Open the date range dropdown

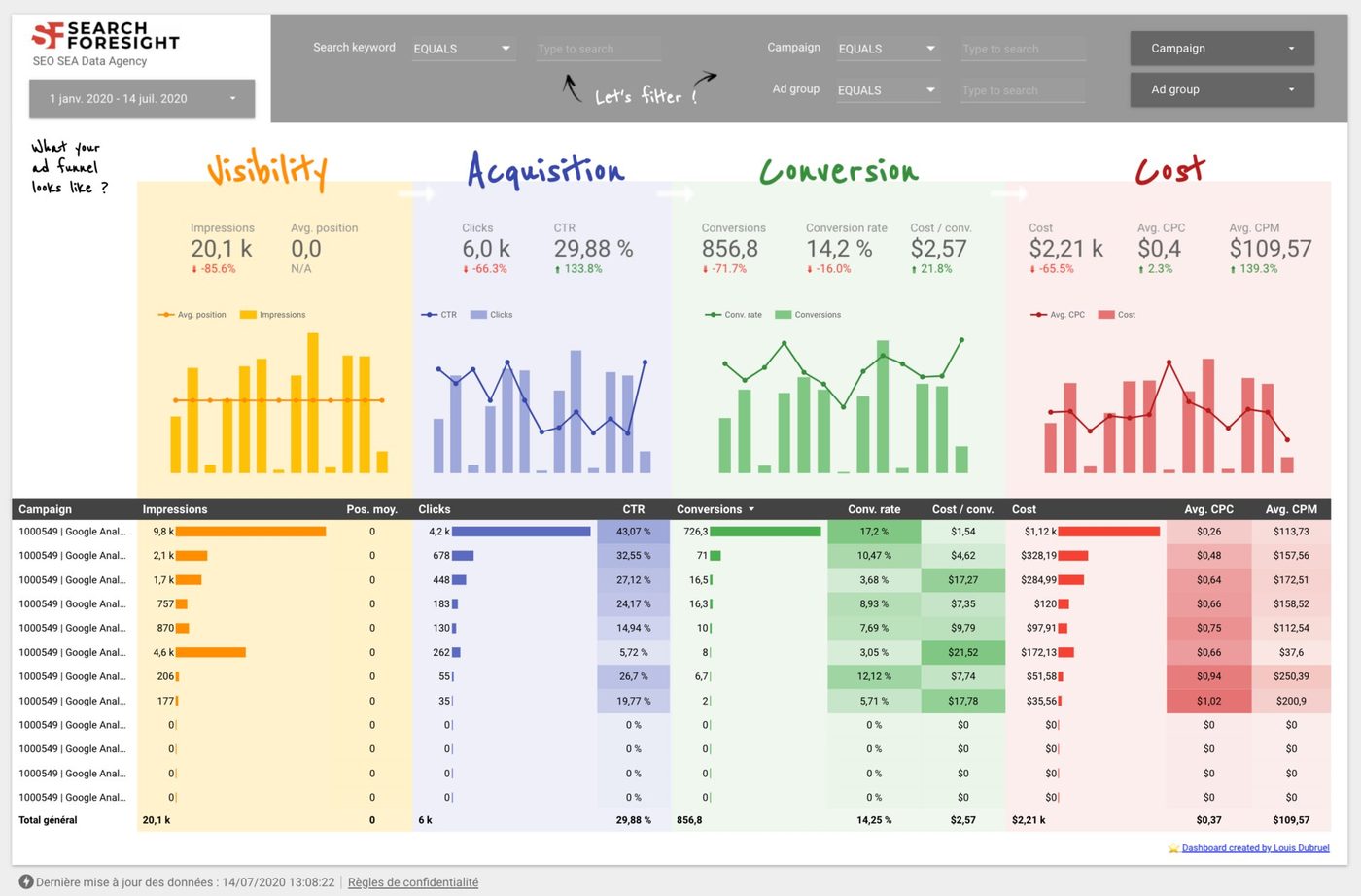tap(142, 98)
